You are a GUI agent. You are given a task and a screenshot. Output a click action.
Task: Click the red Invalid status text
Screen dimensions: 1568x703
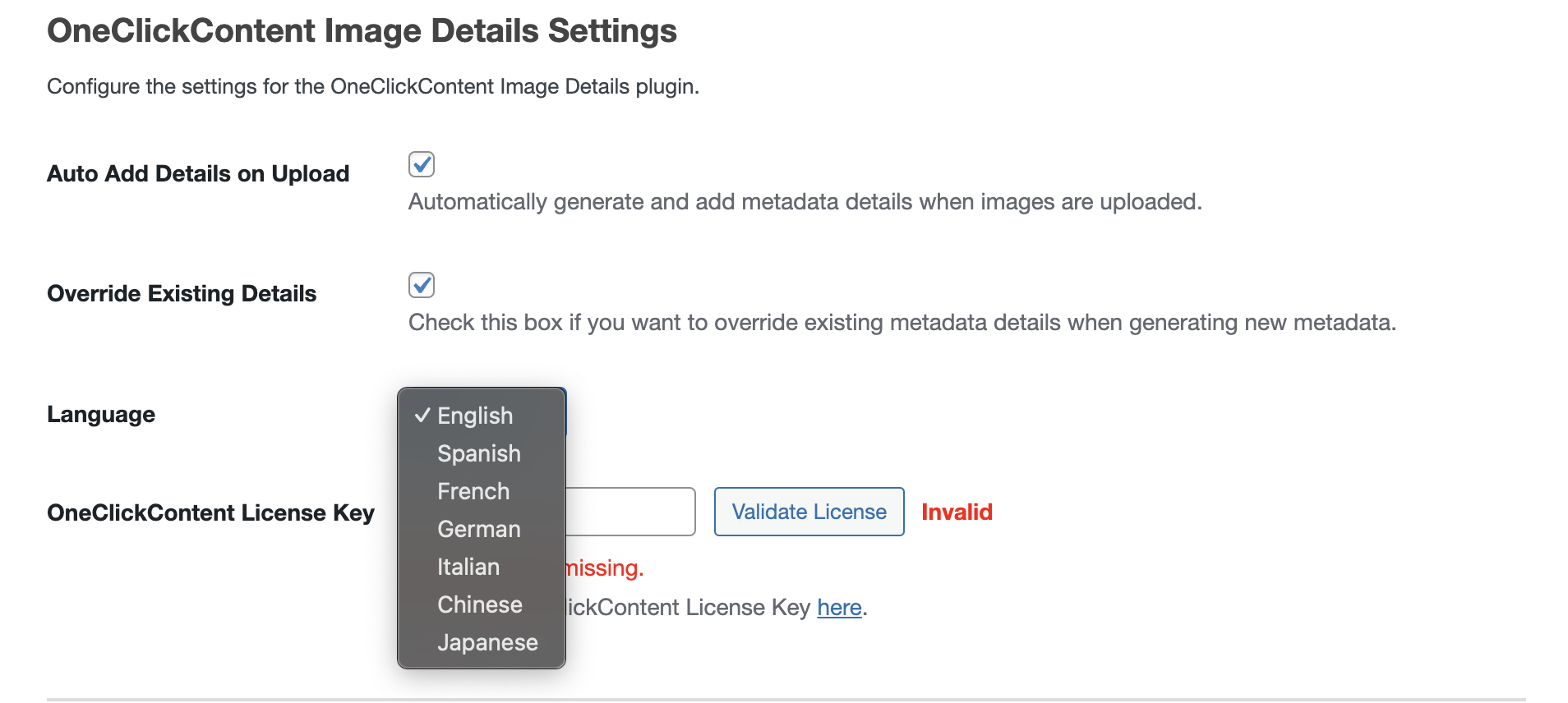pos(957,512)
